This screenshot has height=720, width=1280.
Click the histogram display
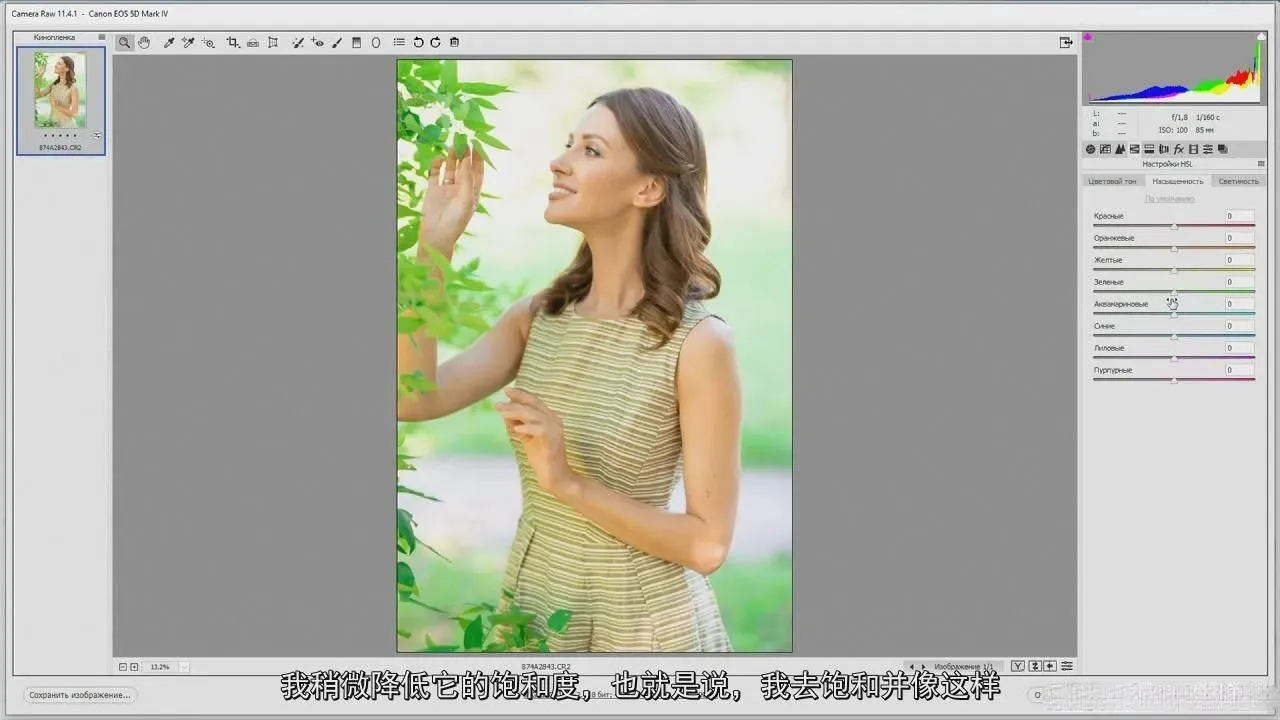pos(1175,68)
